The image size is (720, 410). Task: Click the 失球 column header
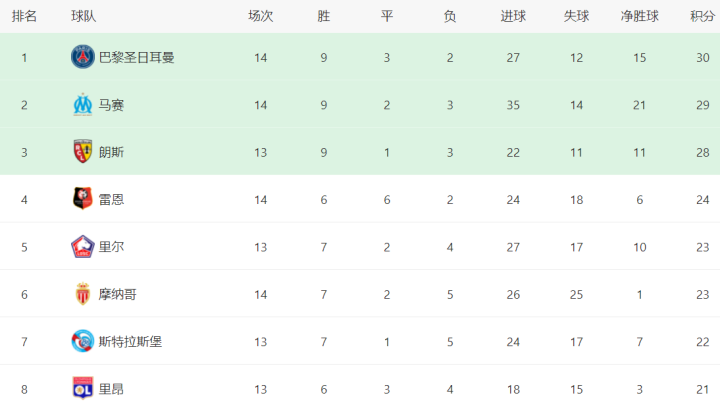click(576, 16)
